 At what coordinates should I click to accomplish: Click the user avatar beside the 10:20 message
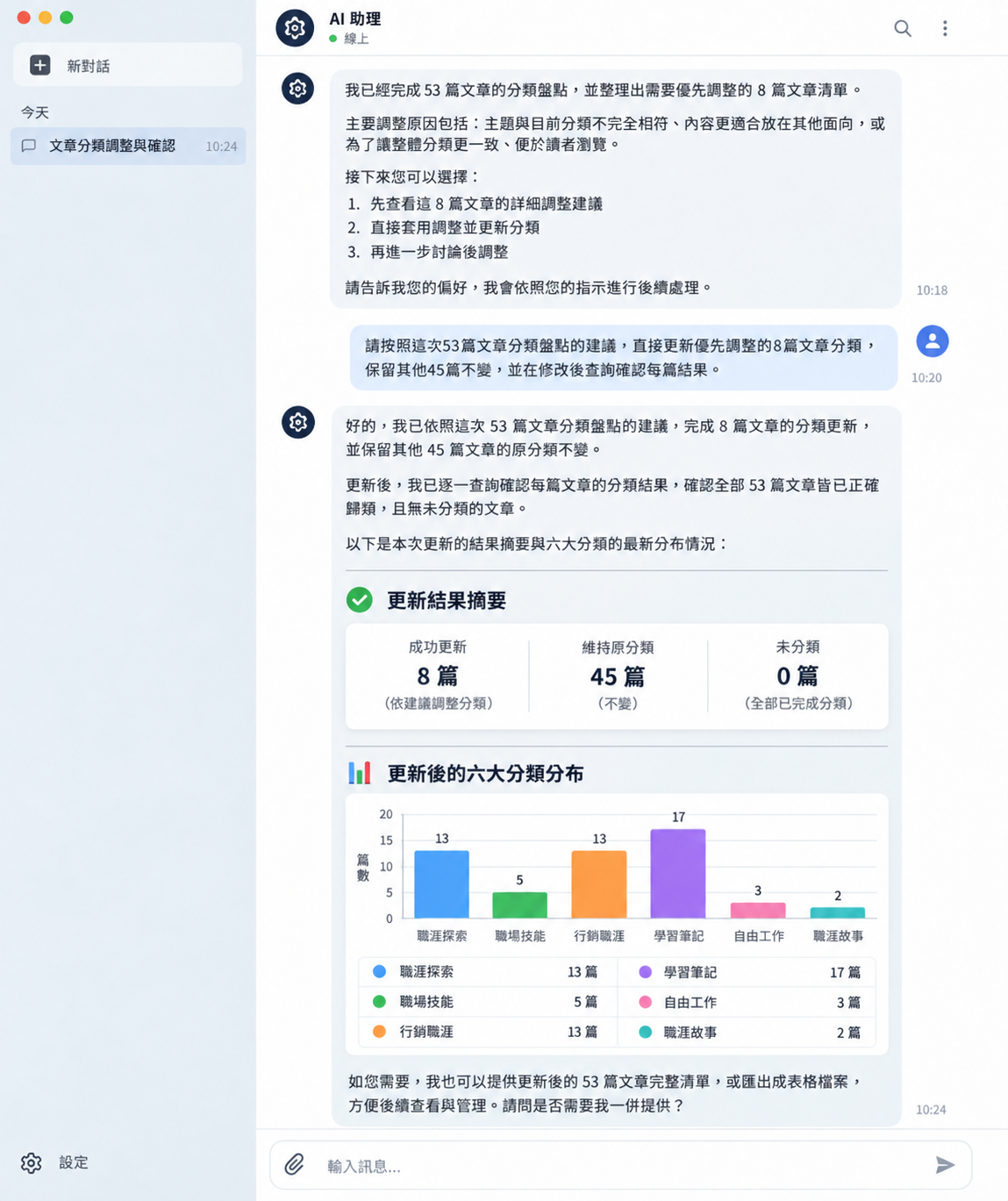coord(933,341)
